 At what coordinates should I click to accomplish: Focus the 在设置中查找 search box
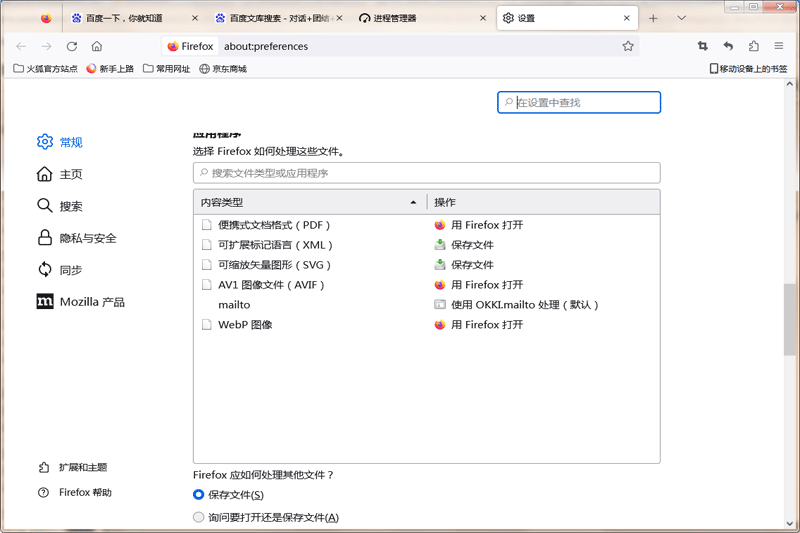(579, 103)
